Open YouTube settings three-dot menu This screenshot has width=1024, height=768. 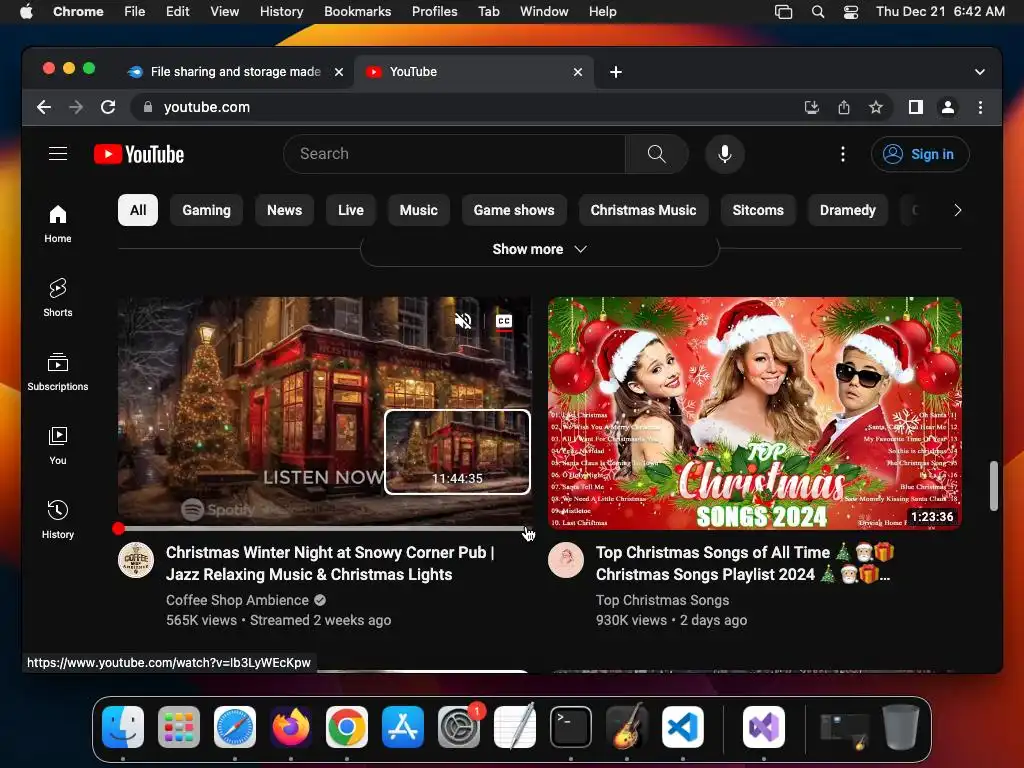point(842,154)
